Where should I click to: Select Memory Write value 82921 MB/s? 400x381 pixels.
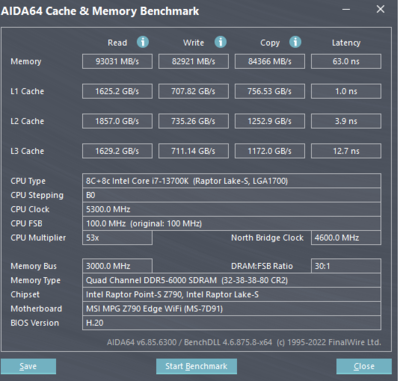coord(193,62)
